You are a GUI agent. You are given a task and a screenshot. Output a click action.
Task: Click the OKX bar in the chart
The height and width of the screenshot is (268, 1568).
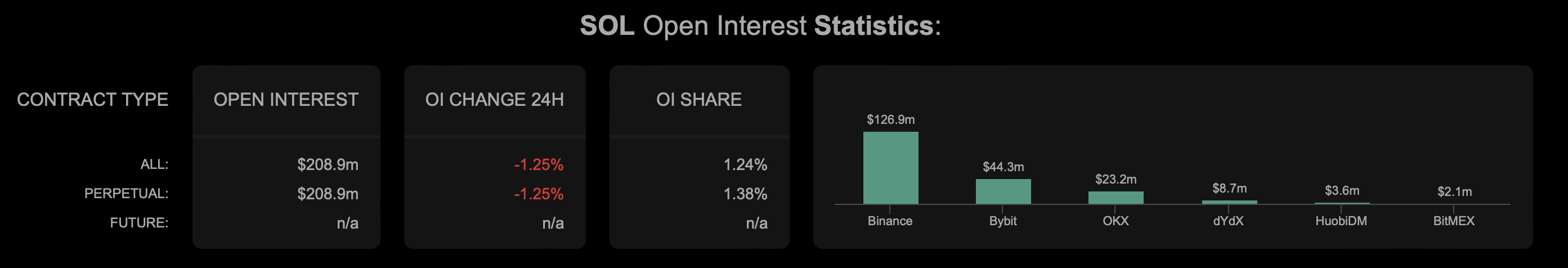click(1115, 198)
